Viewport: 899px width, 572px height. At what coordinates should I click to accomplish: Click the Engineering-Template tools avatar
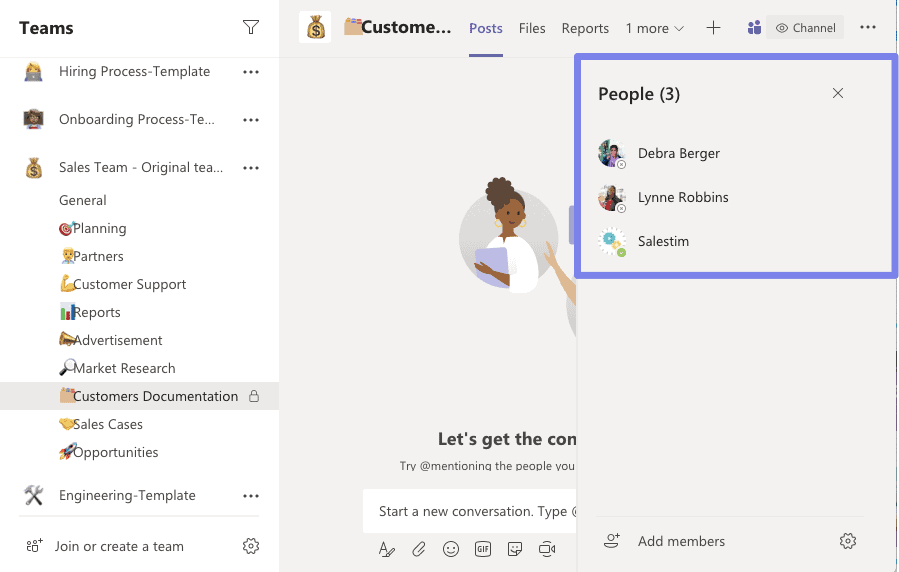[x=33, y=495]
